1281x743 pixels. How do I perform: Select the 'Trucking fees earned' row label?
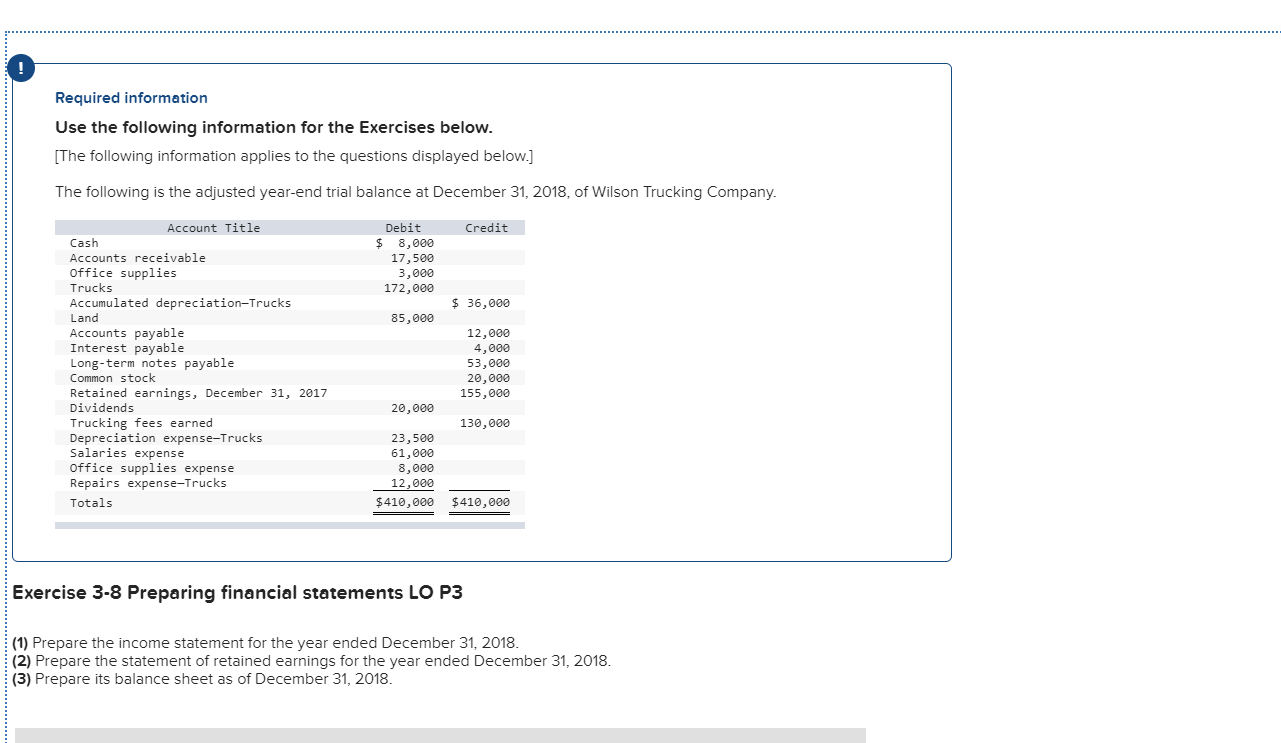pyautogui.click(x=141, y=423)
